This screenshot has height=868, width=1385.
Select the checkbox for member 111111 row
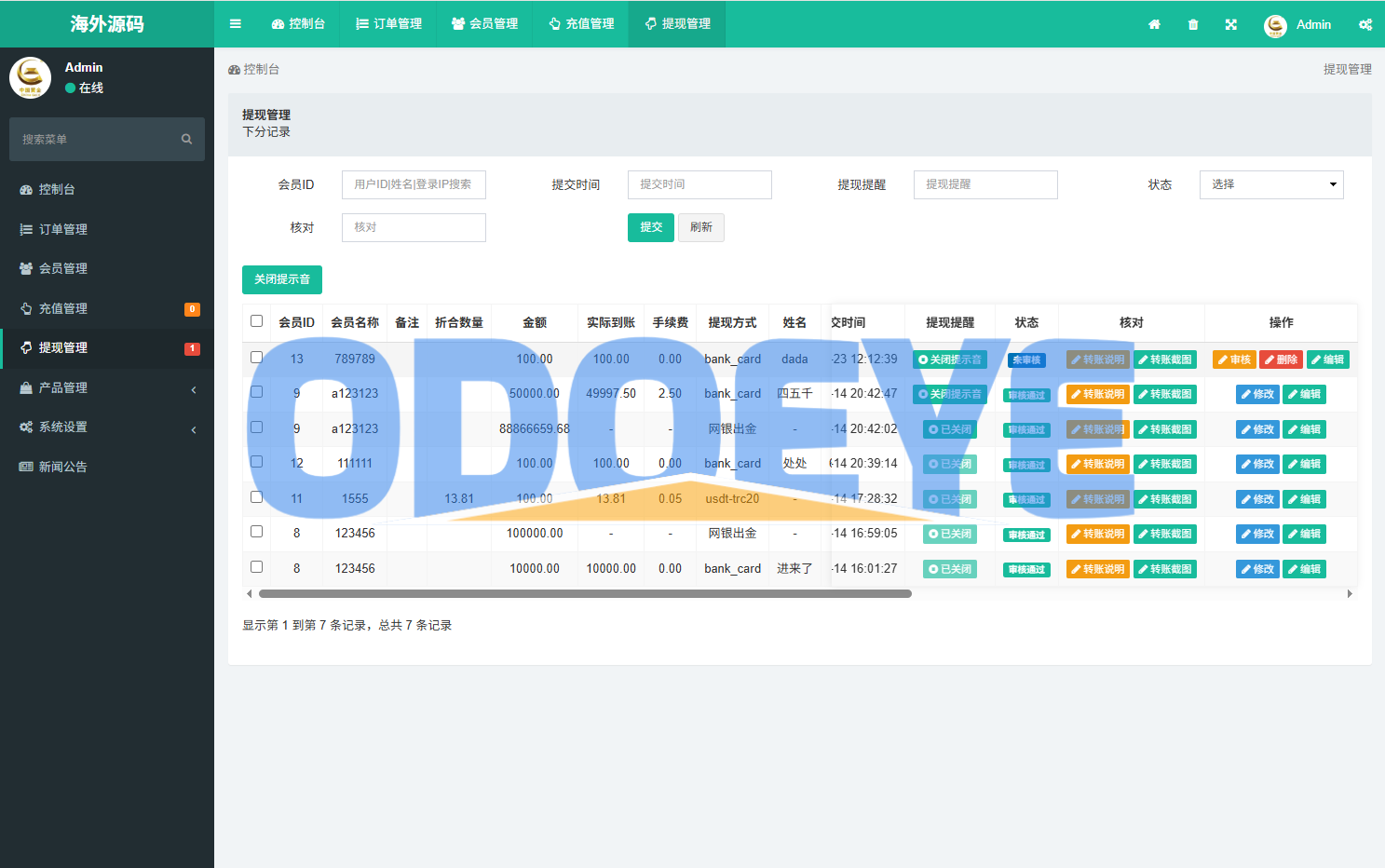(257, 462)
